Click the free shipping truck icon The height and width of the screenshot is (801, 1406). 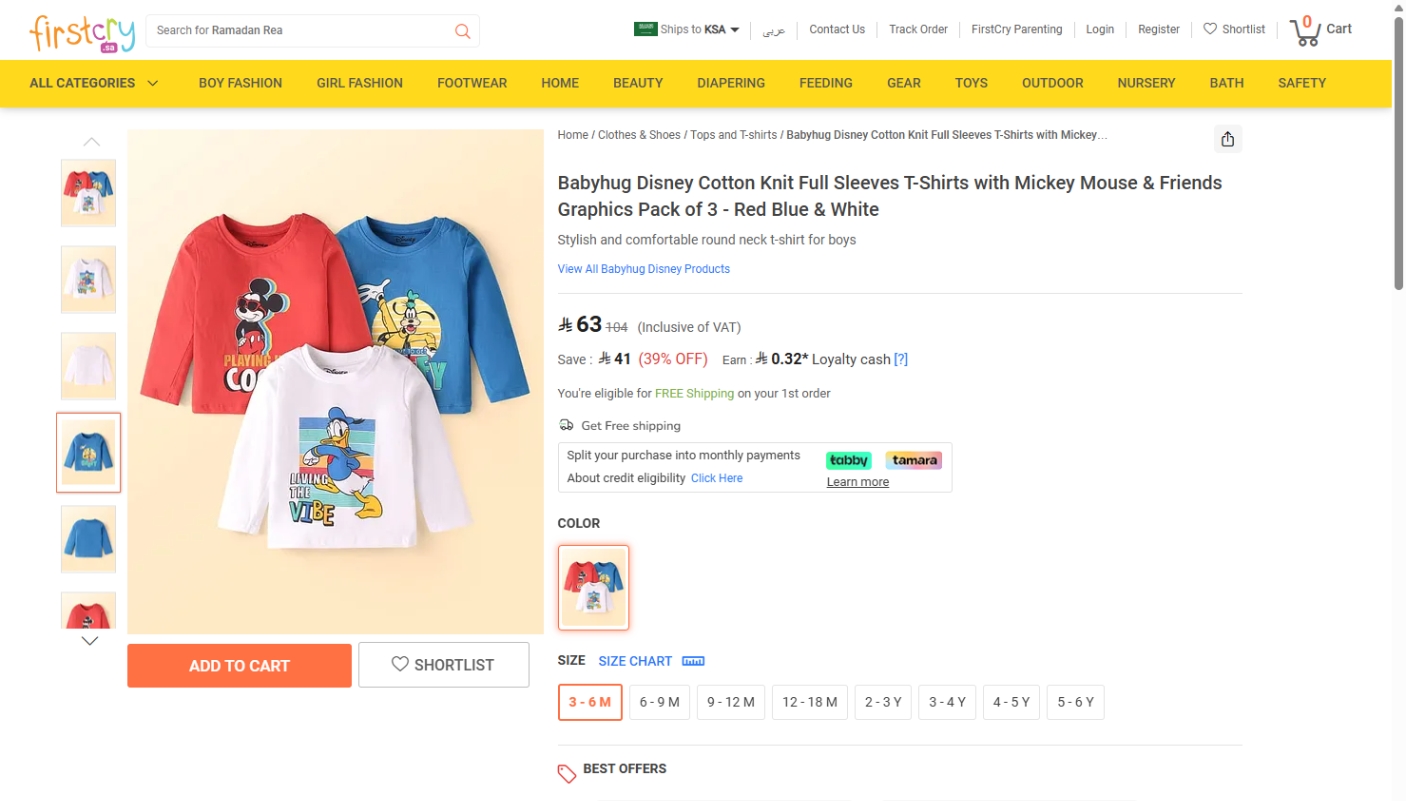[x=567, y=425]
